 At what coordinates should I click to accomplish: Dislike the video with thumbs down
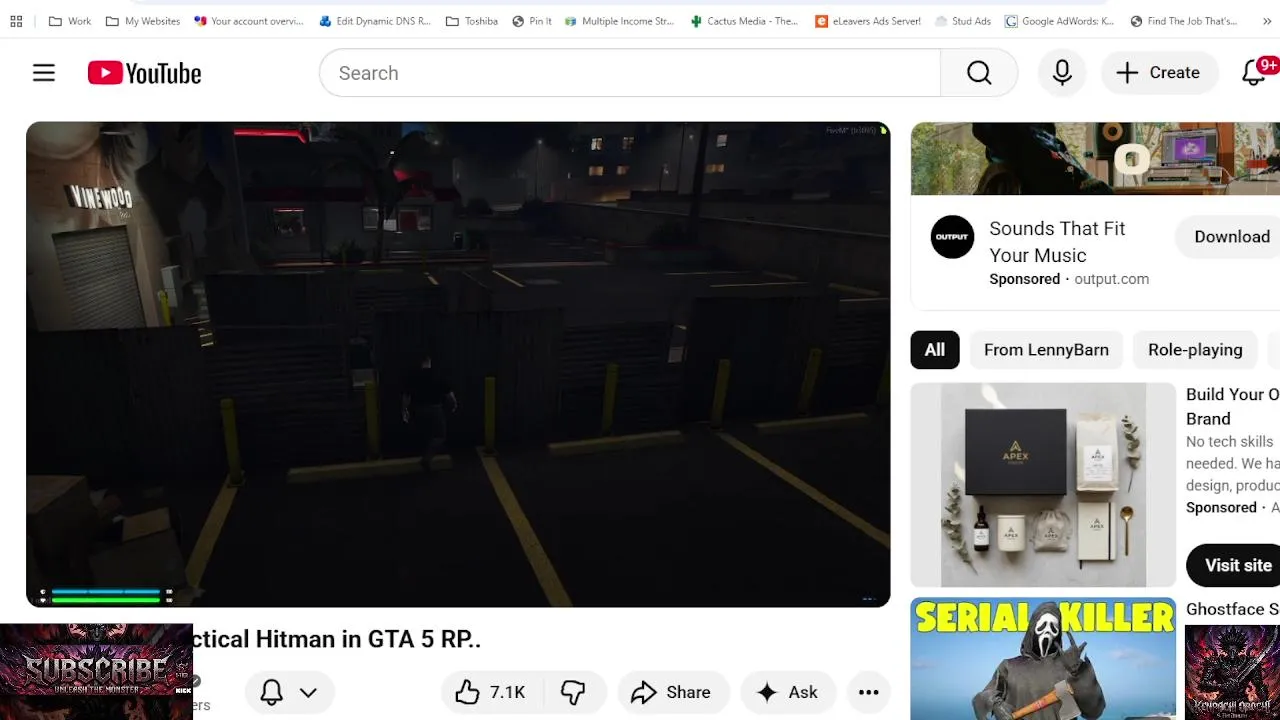tap(574, 692)
